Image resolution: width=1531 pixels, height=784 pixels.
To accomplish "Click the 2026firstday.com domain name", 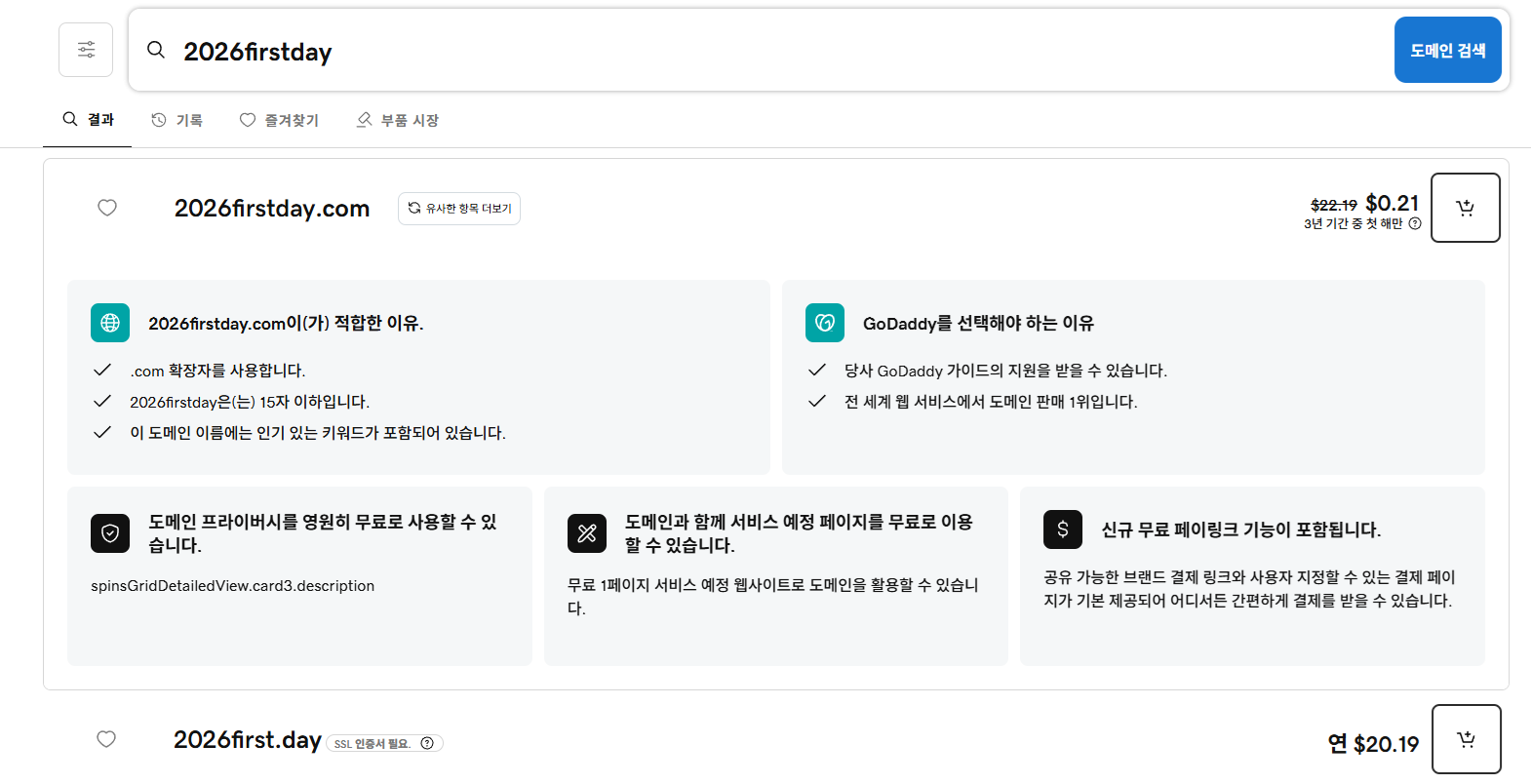I will point(272,209).
